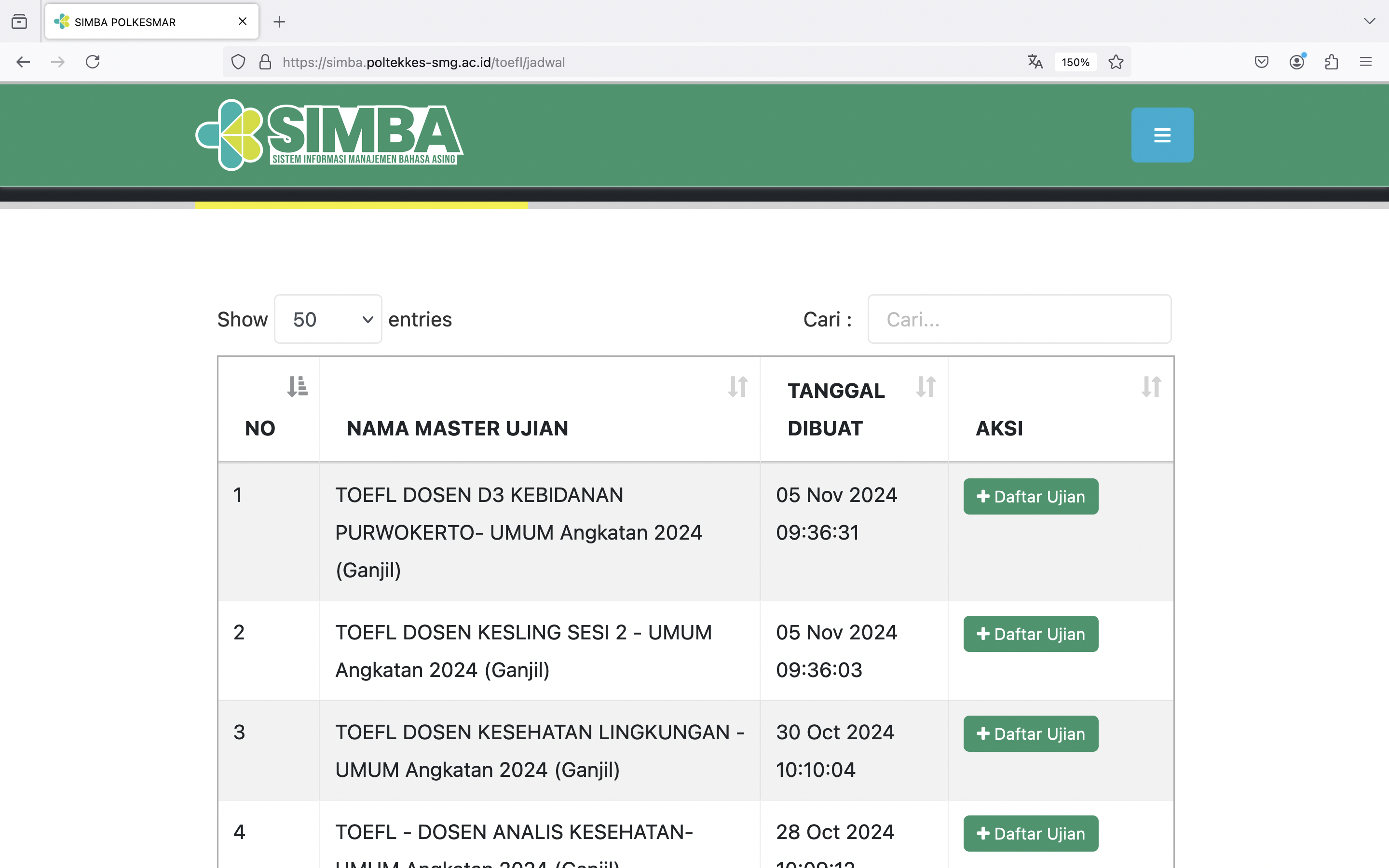Select text TOEFL DOSEN KESEHATAN LINGKUNGAN
Viewport: 1389px width, 868px height.
[532, 732]
